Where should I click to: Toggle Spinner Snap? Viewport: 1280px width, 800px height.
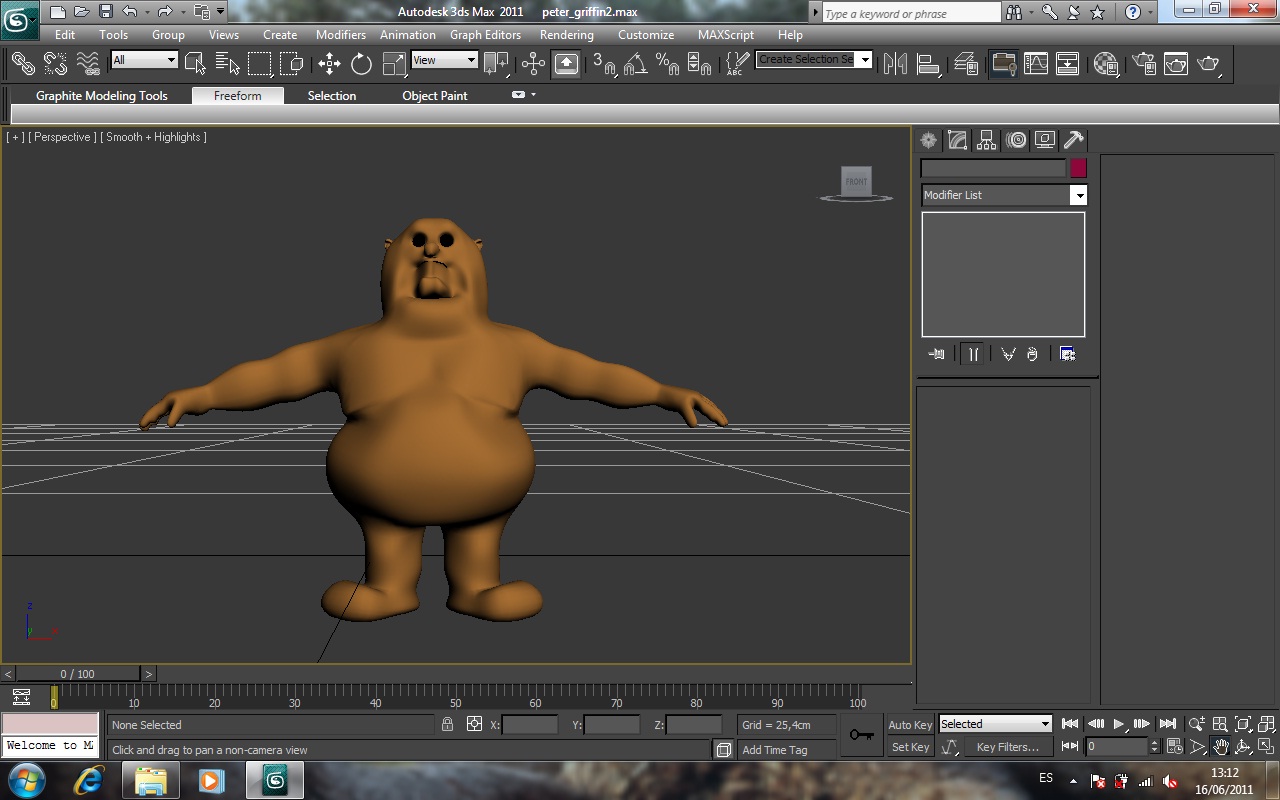[x=700, y=63]
